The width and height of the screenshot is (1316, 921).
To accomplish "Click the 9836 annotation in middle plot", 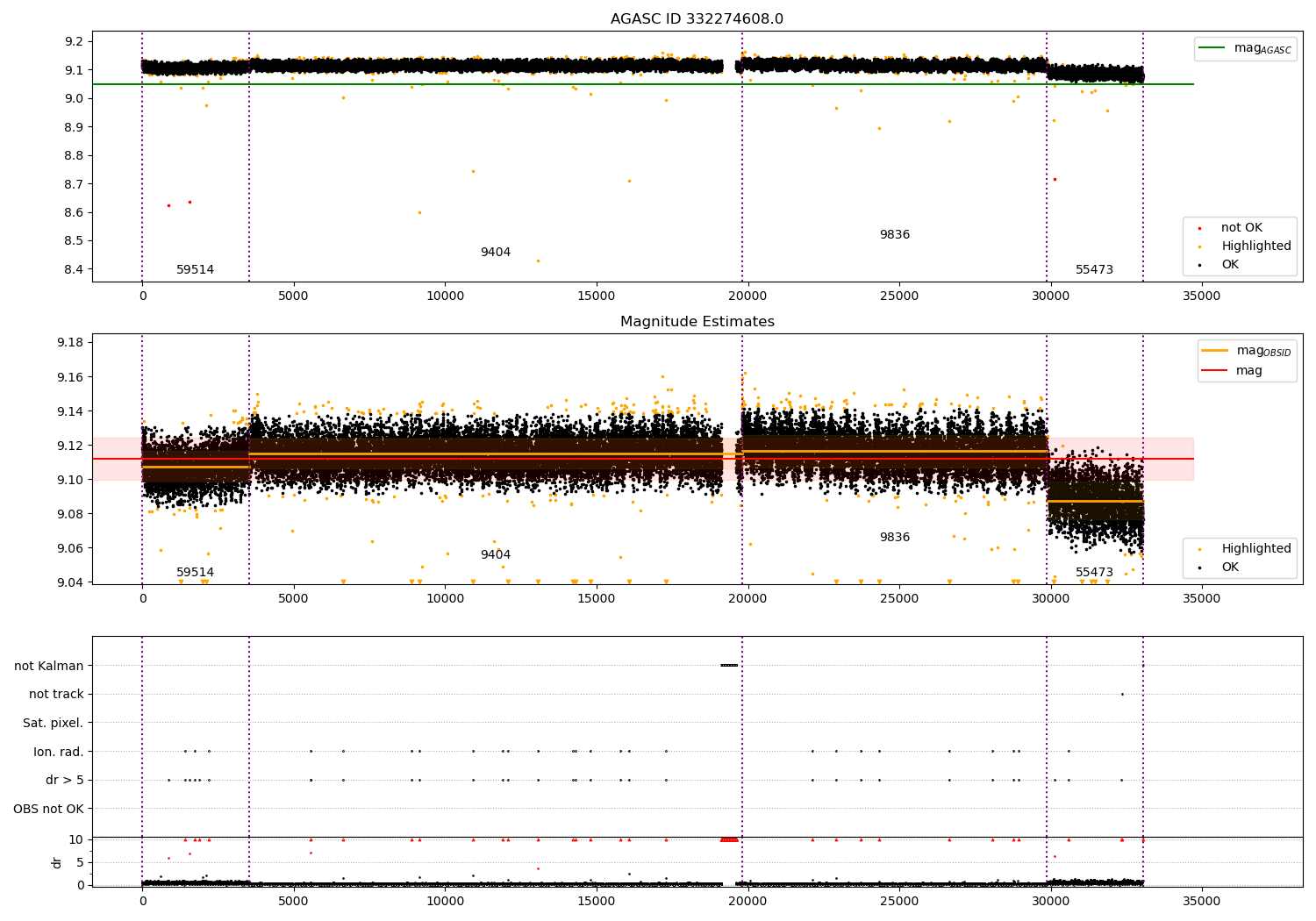I will click(x=895, y=538).
